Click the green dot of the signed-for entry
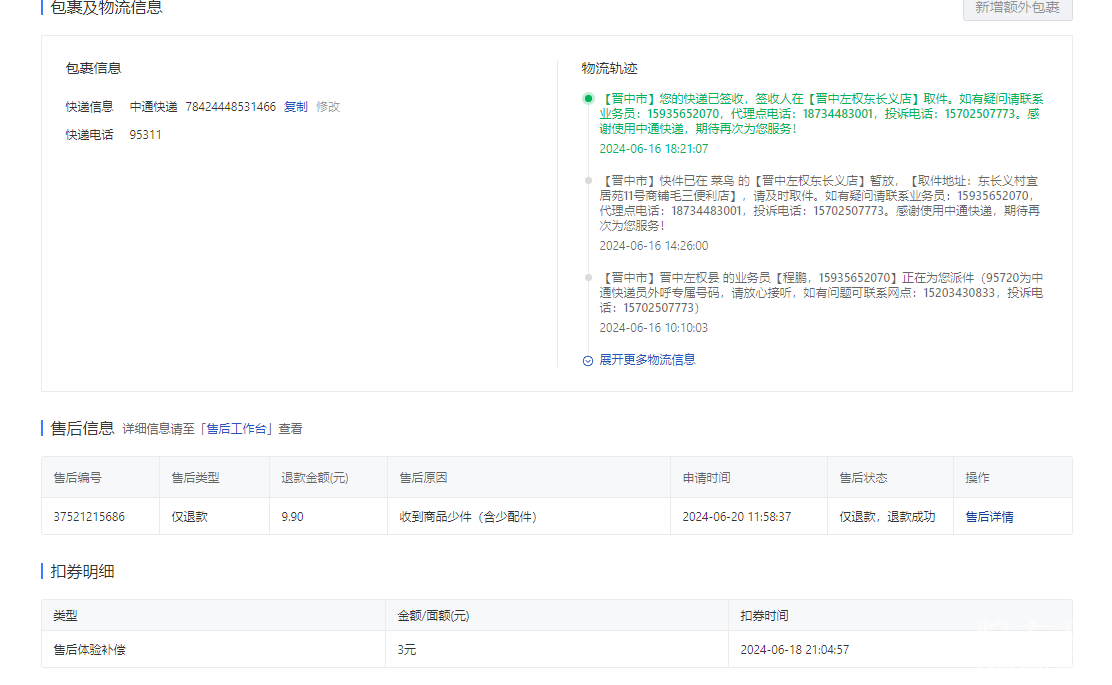Screen dimensions: 1112x685 [x=588, y=99]
